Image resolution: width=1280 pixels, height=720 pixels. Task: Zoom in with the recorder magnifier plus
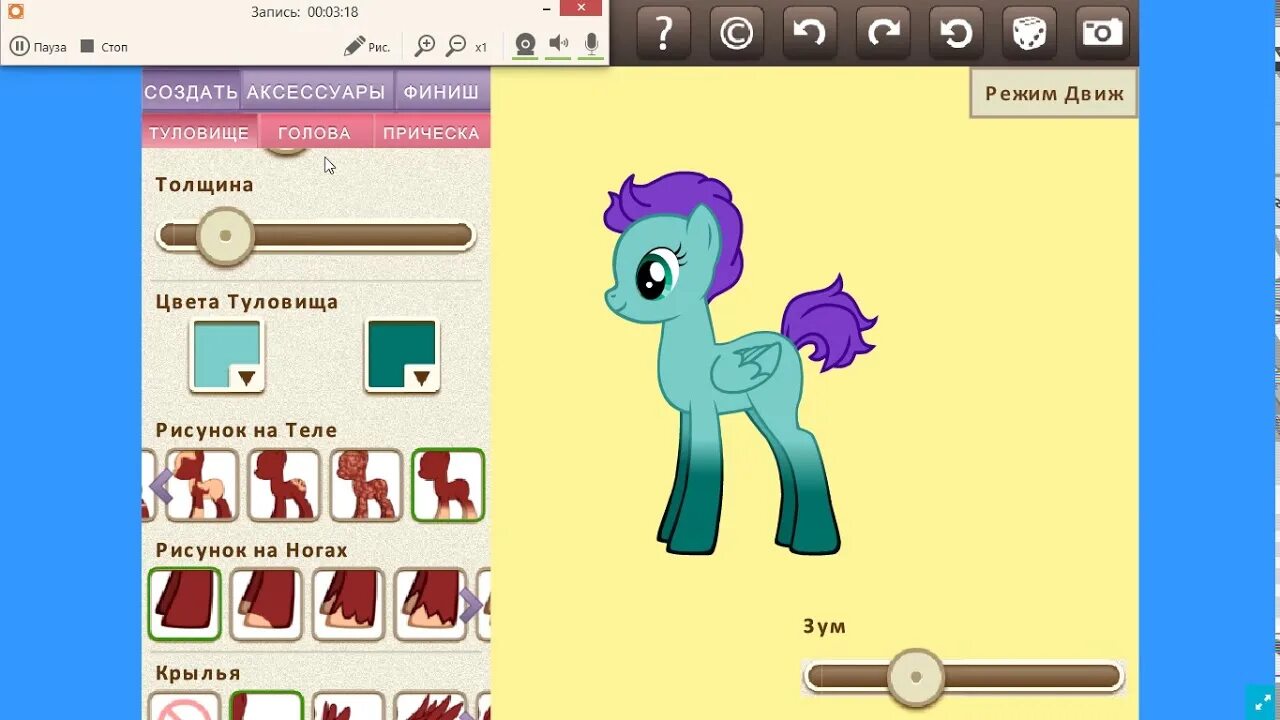tap(425, 46)
